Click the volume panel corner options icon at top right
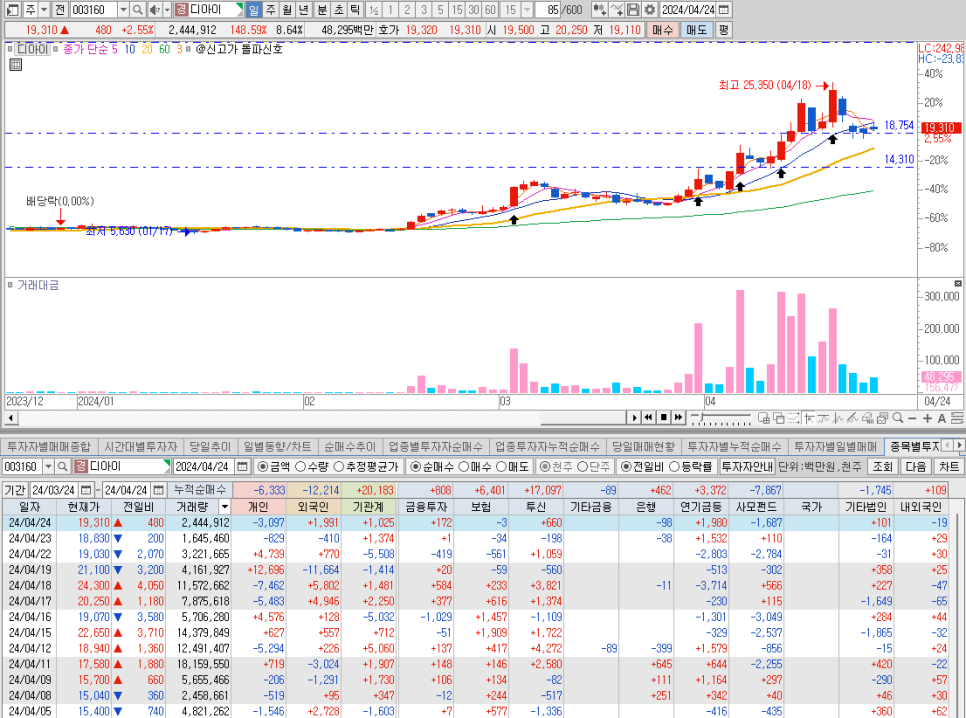966x718 pixels. tap(958, 284)
